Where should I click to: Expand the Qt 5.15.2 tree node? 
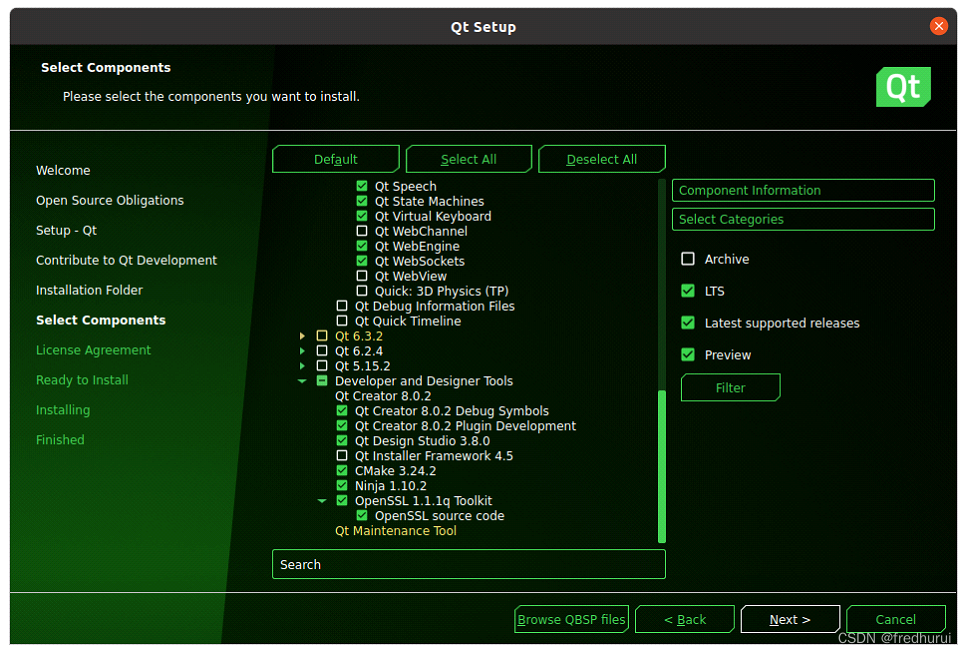302,365
